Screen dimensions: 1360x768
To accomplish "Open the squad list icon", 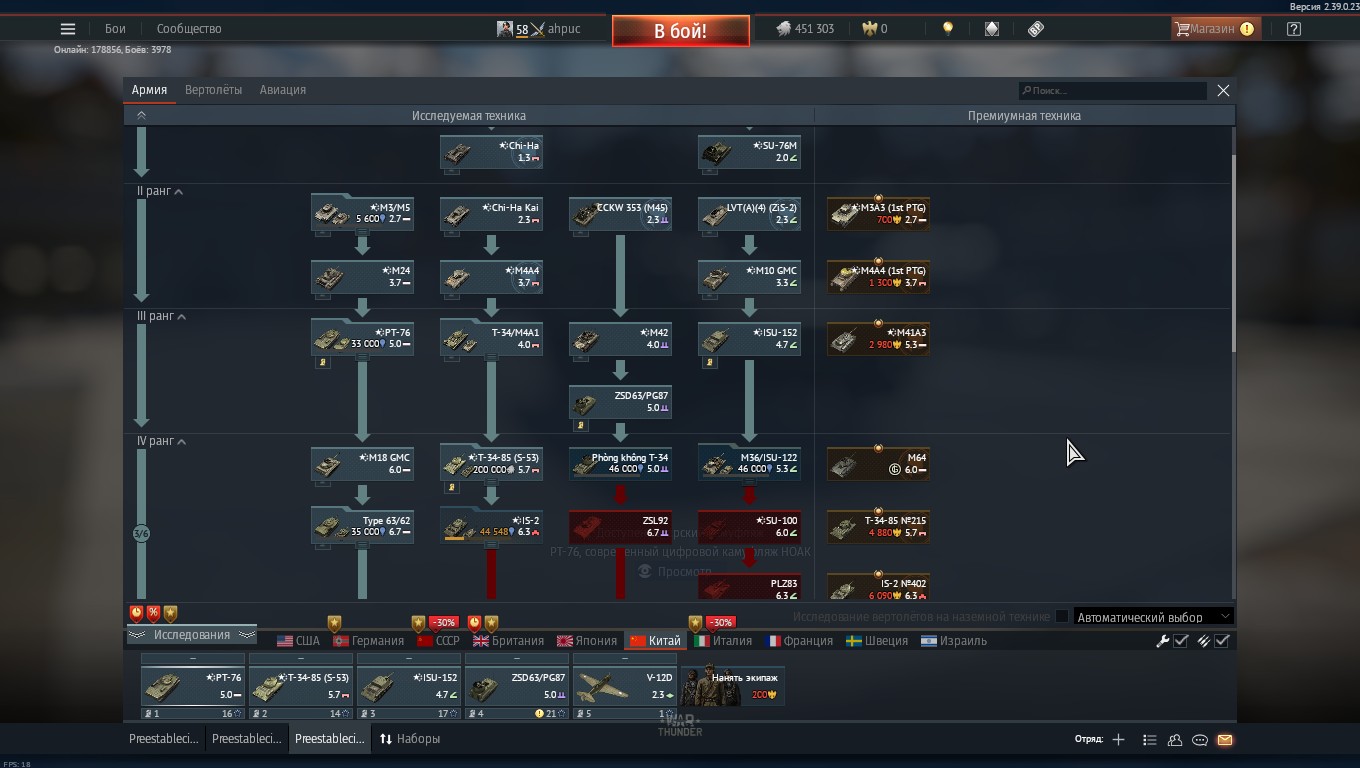I will click(x=1150, y=740).
